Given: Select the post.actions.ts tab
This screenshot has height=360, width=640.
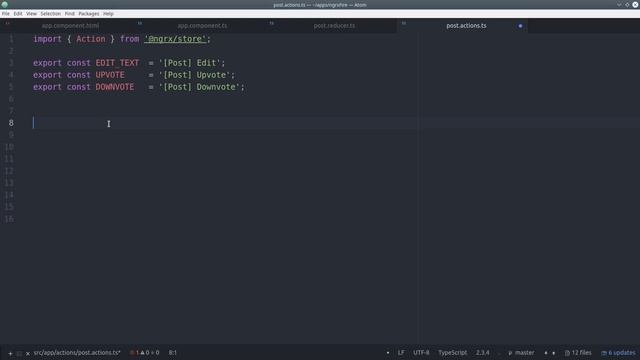Looking at the screenshot, I should pyautogui.click(x=466, y=25).
